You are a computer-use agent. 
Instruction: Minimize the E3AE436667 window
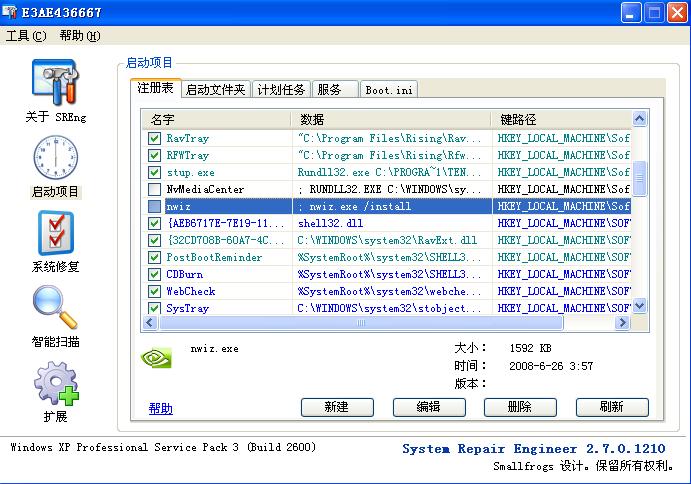pyautogui.click(x=630, y=12)
